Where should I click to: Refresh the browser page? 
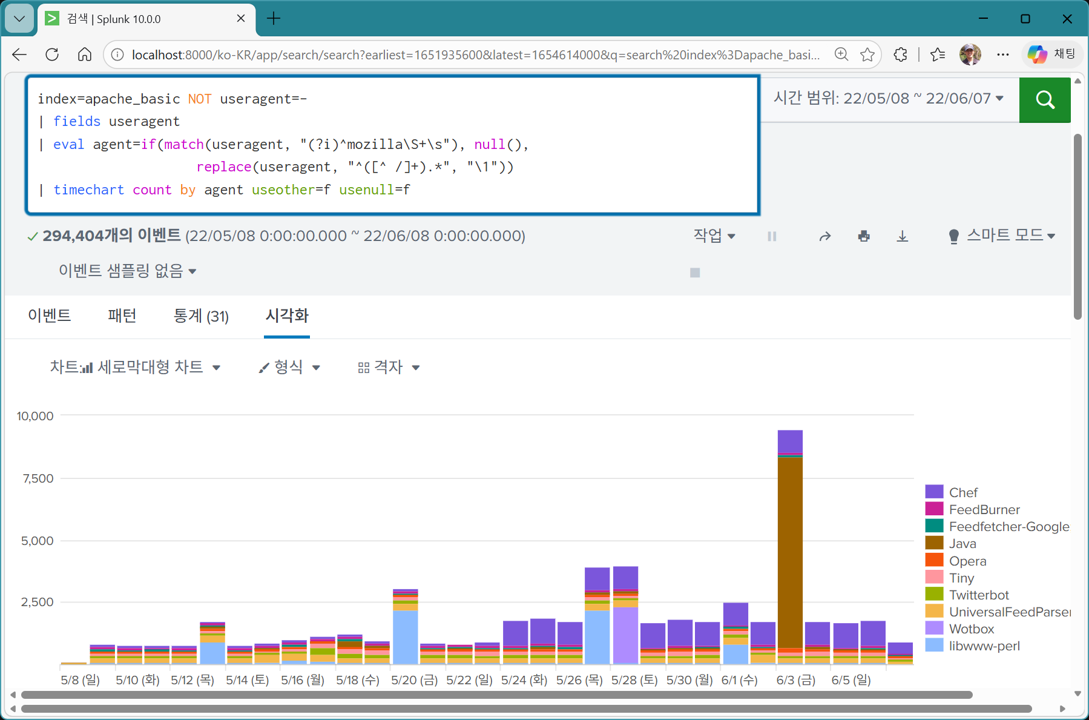[x=52, y=55]
